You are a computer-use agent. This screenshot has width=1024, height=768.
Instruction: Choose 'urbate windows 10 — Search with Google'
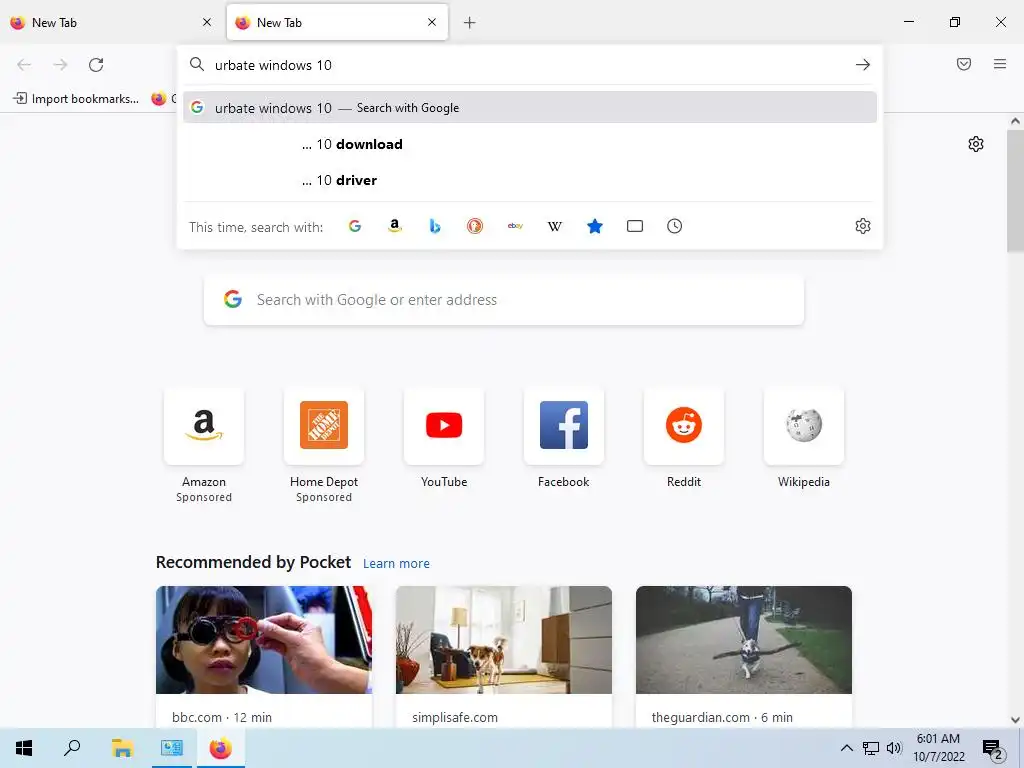coord(530,108)
